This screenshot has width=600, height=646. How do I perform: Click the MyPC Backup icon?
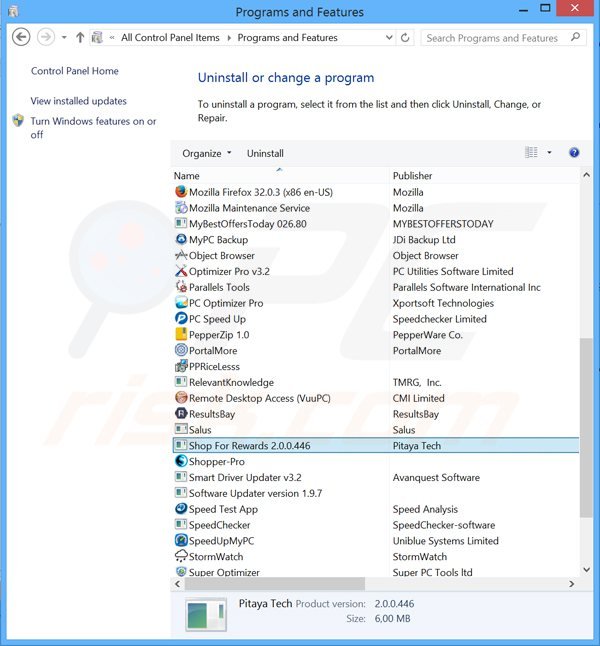[x=181, y=239]
